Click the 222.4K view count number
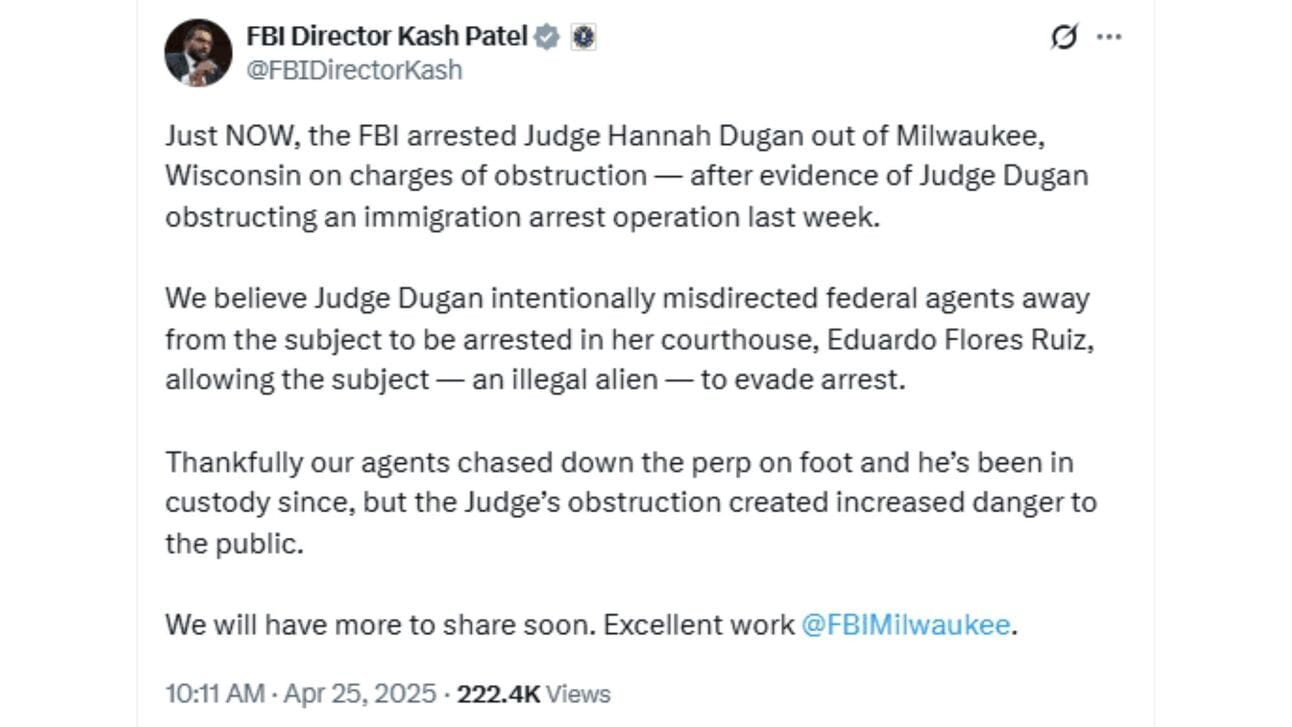The height and width of the screenshot is (727, 1292). coord(498,694)
